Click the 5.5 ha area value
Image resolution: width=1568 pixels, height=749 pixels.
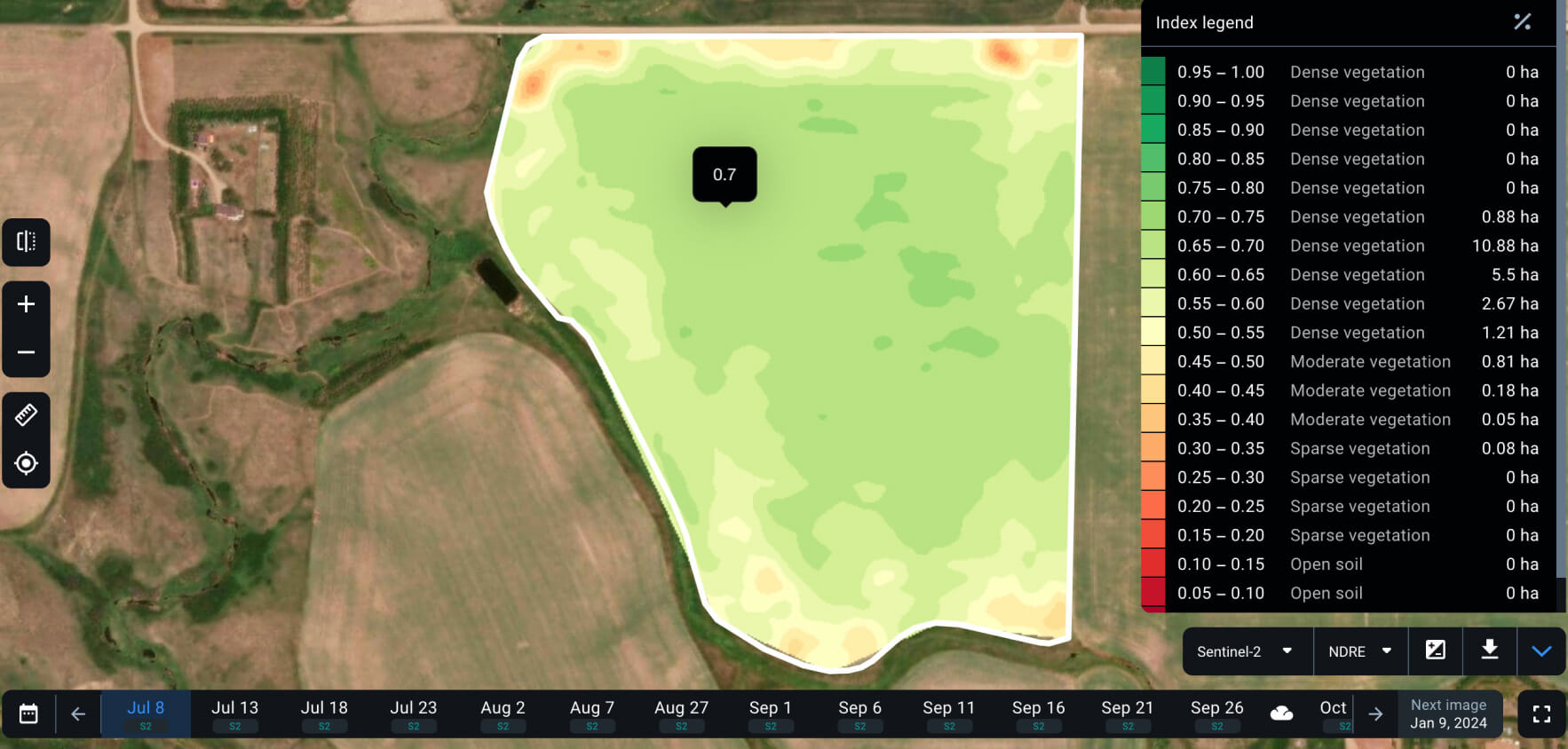[x=1515, y=275]
